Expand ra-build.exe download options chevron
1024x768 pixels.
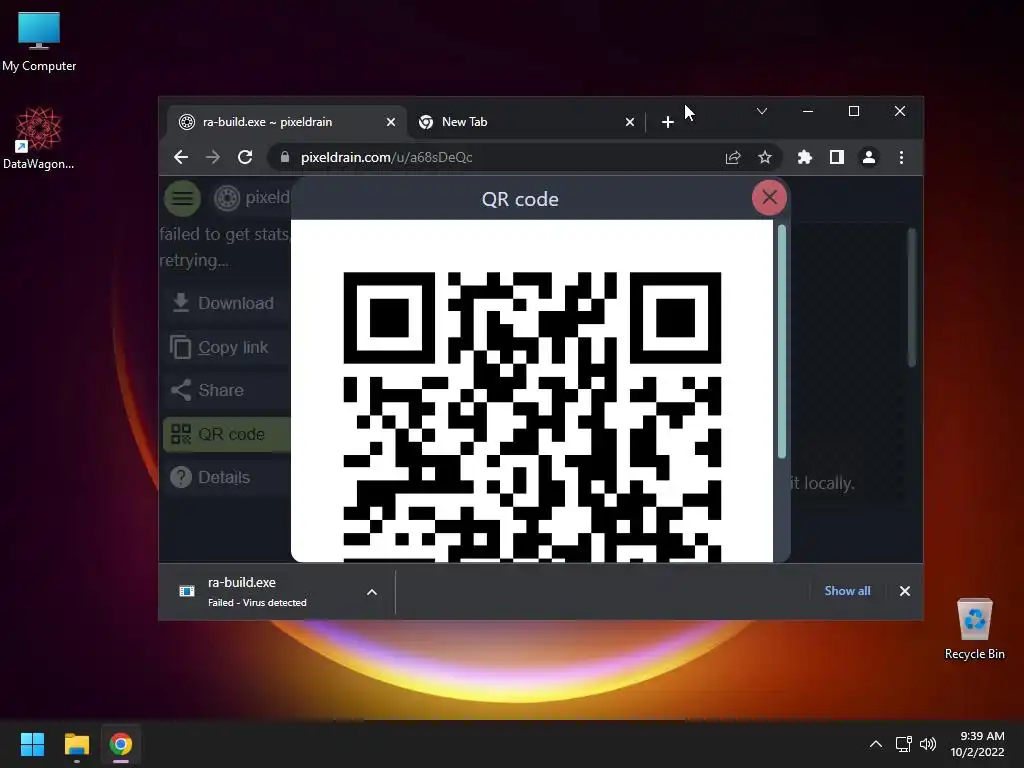point(372,592)
